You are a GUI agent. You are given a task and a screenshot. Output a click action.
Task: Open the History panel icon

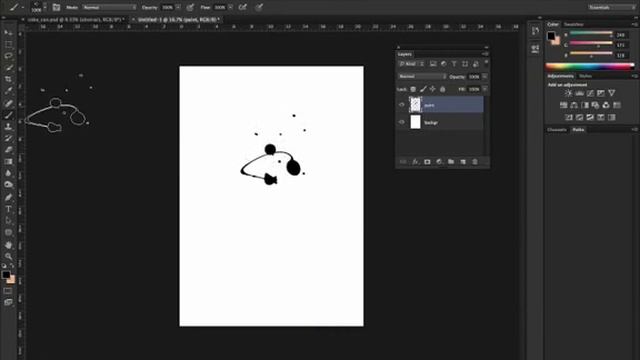click(535, 31)
